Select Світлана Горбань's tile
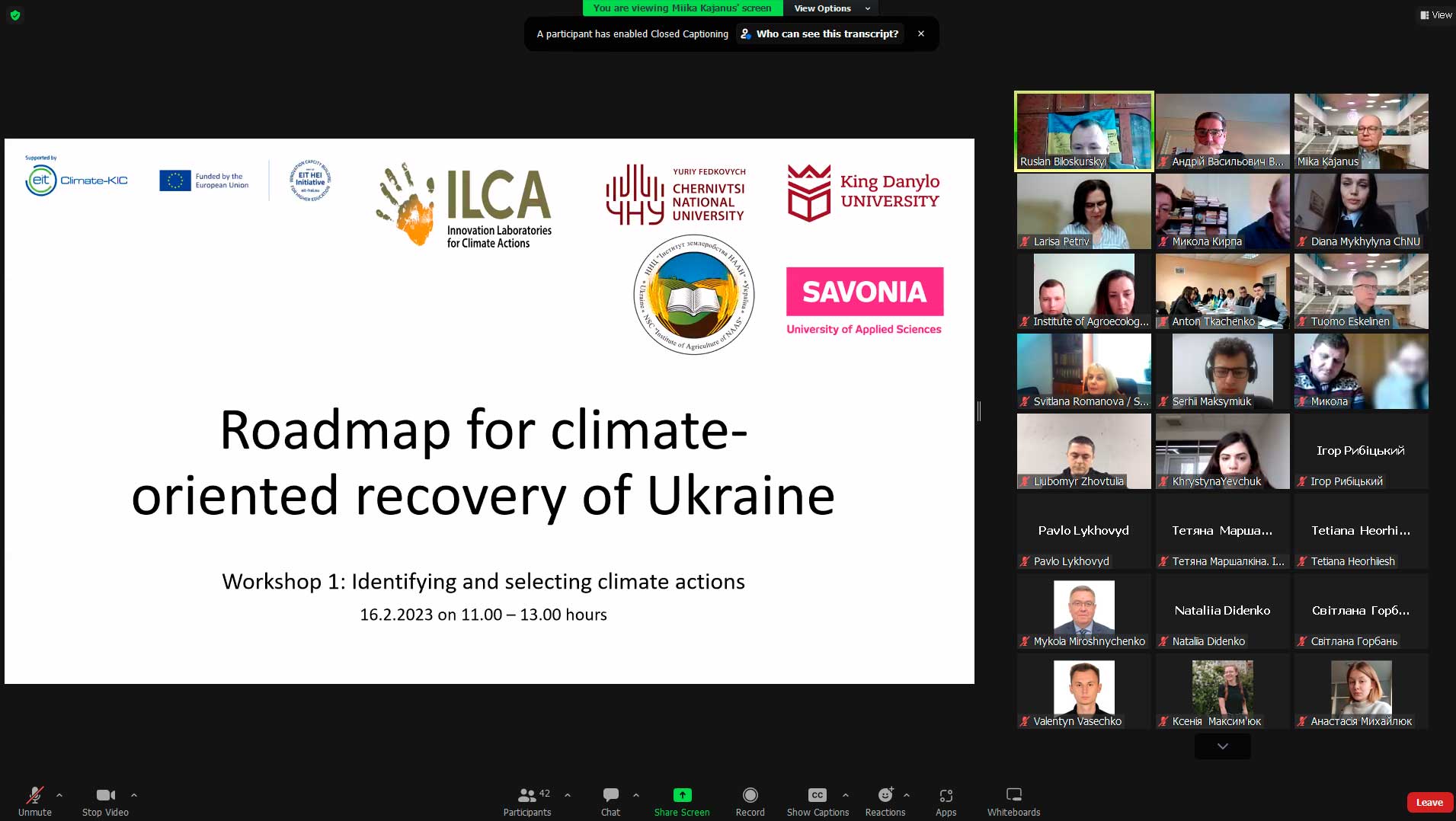The height and width of the screenshot is (821, 1456). pos(1362,611)
